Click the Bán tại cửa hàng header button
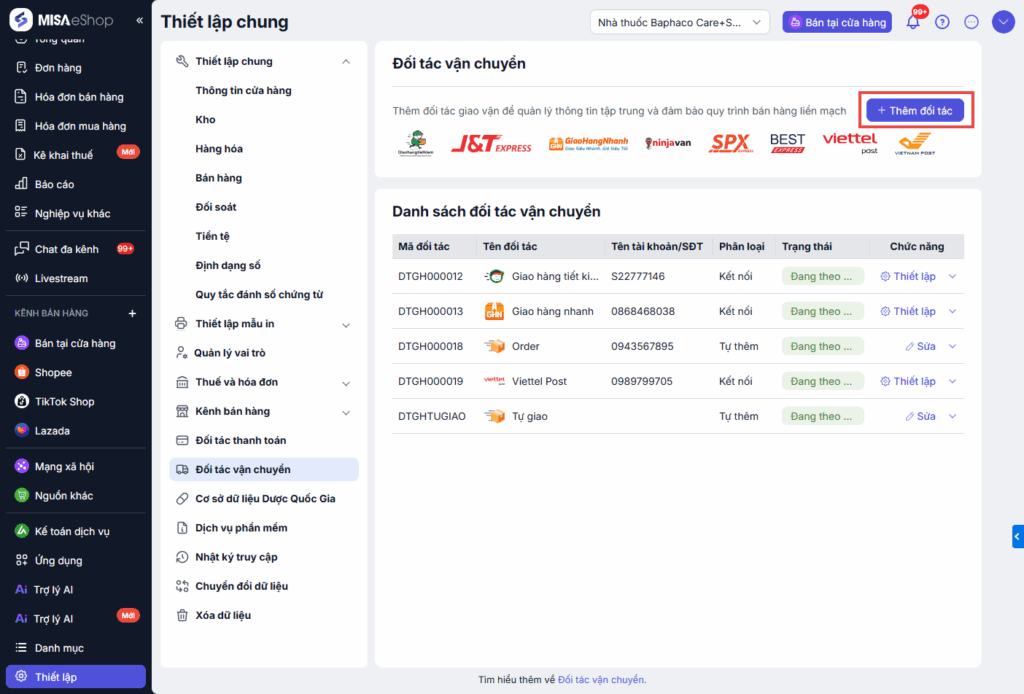 click(837, 22)
